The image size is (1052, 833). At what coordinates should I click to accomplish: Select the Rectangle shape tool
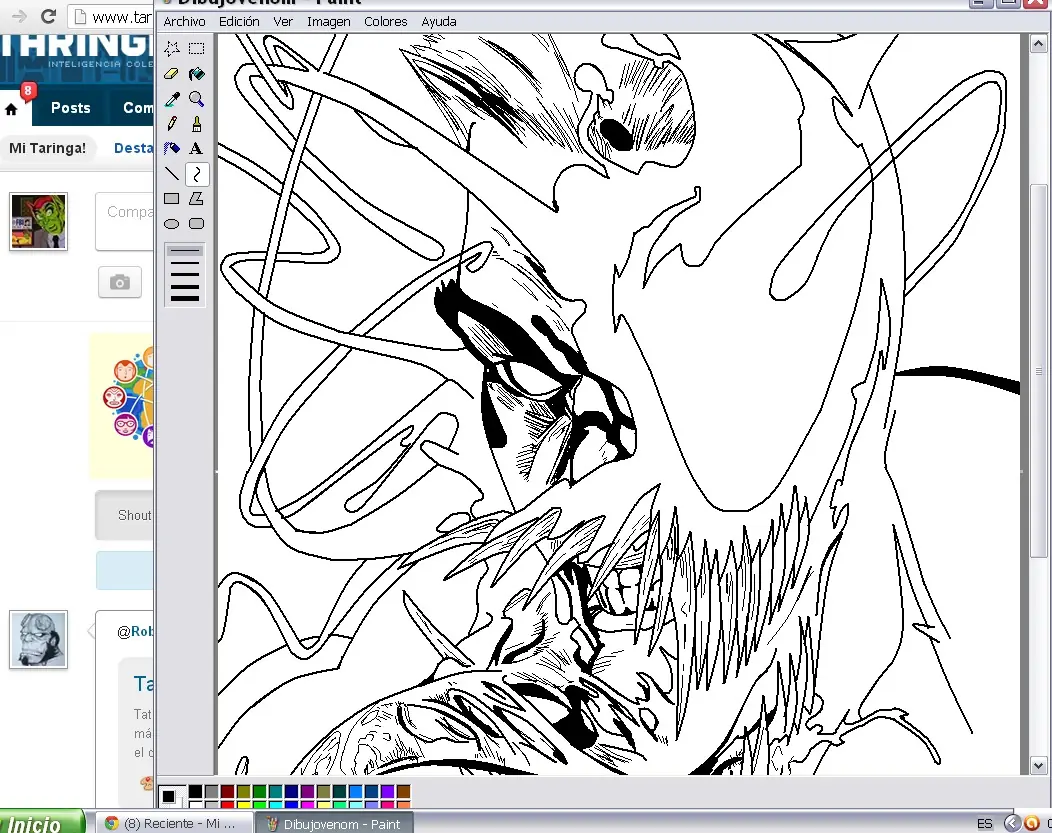click(x=172, y=199)
